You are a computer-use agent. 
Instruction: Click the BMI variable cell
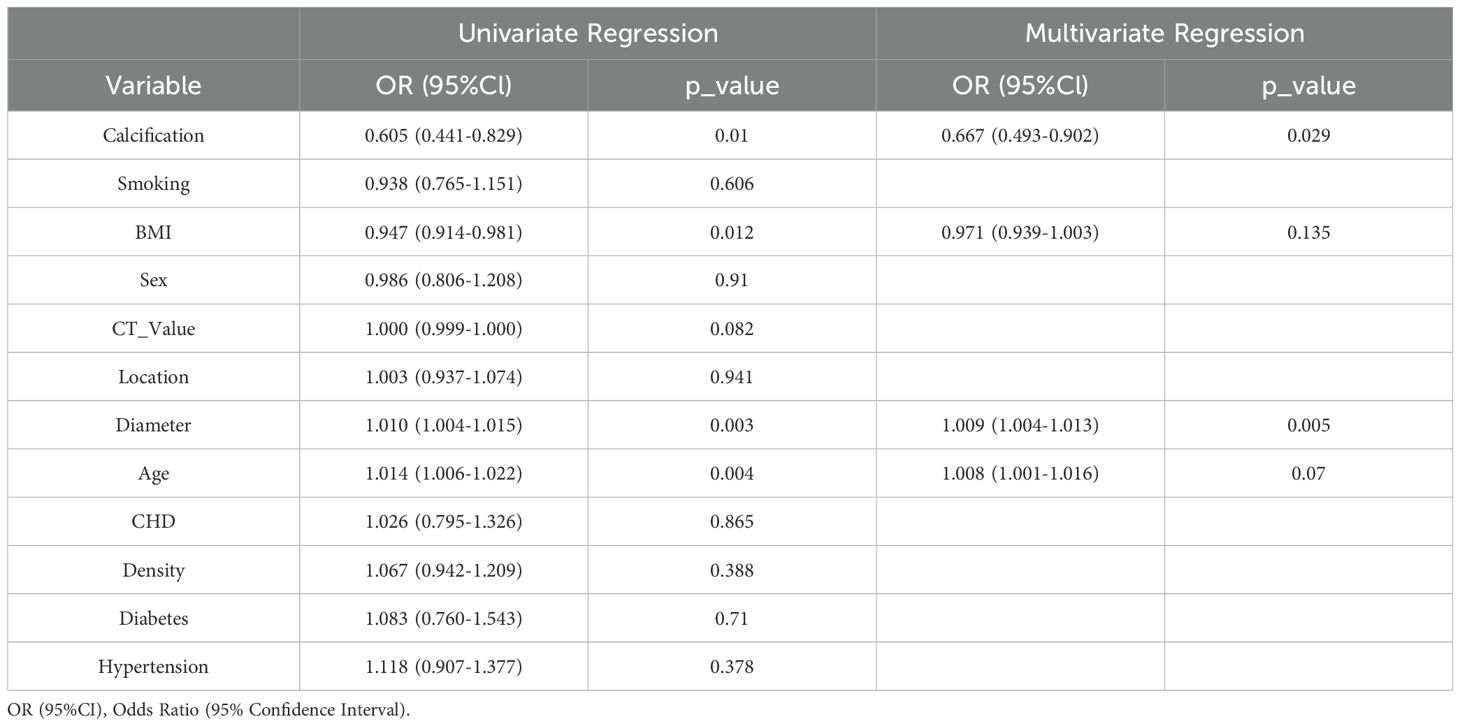[153, 232]
